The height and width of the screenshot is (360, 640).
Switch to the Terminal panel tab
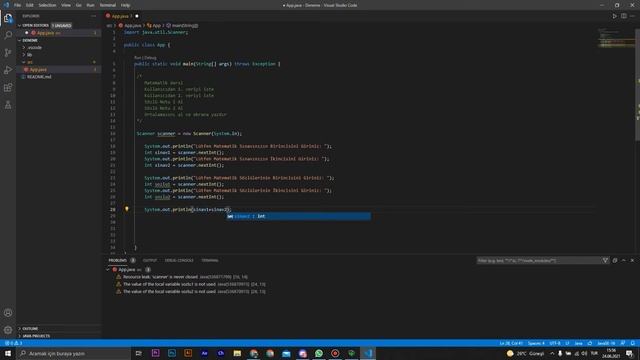210,260
